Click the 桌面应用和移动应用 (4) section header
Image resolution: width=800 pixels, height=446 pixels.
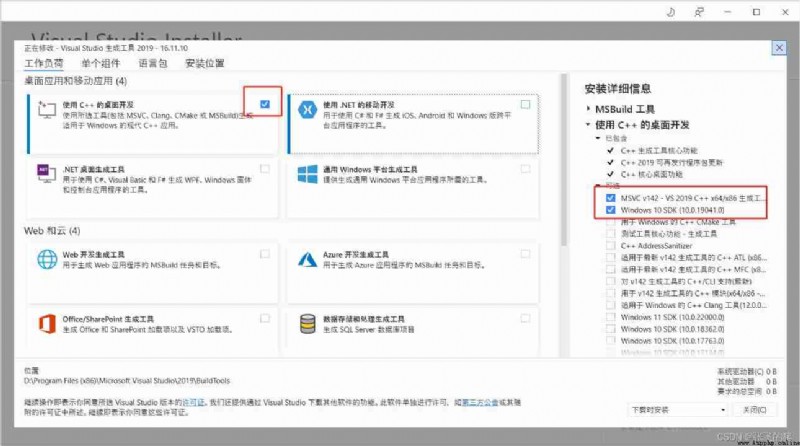pos(76,81)
